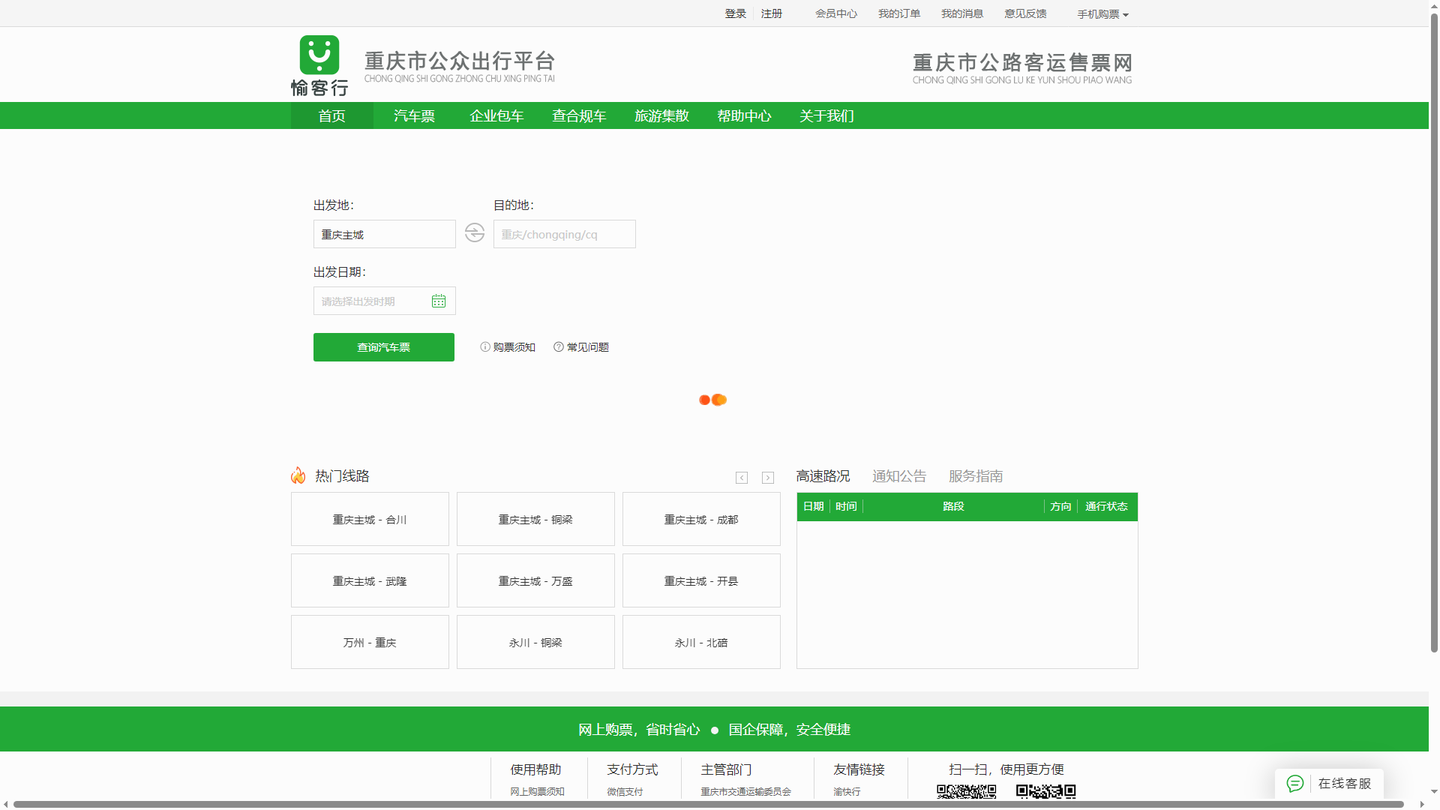Choose route 重庆主城 - 铜梁
Screen dimensions: 1440x810
coord(536,519)
